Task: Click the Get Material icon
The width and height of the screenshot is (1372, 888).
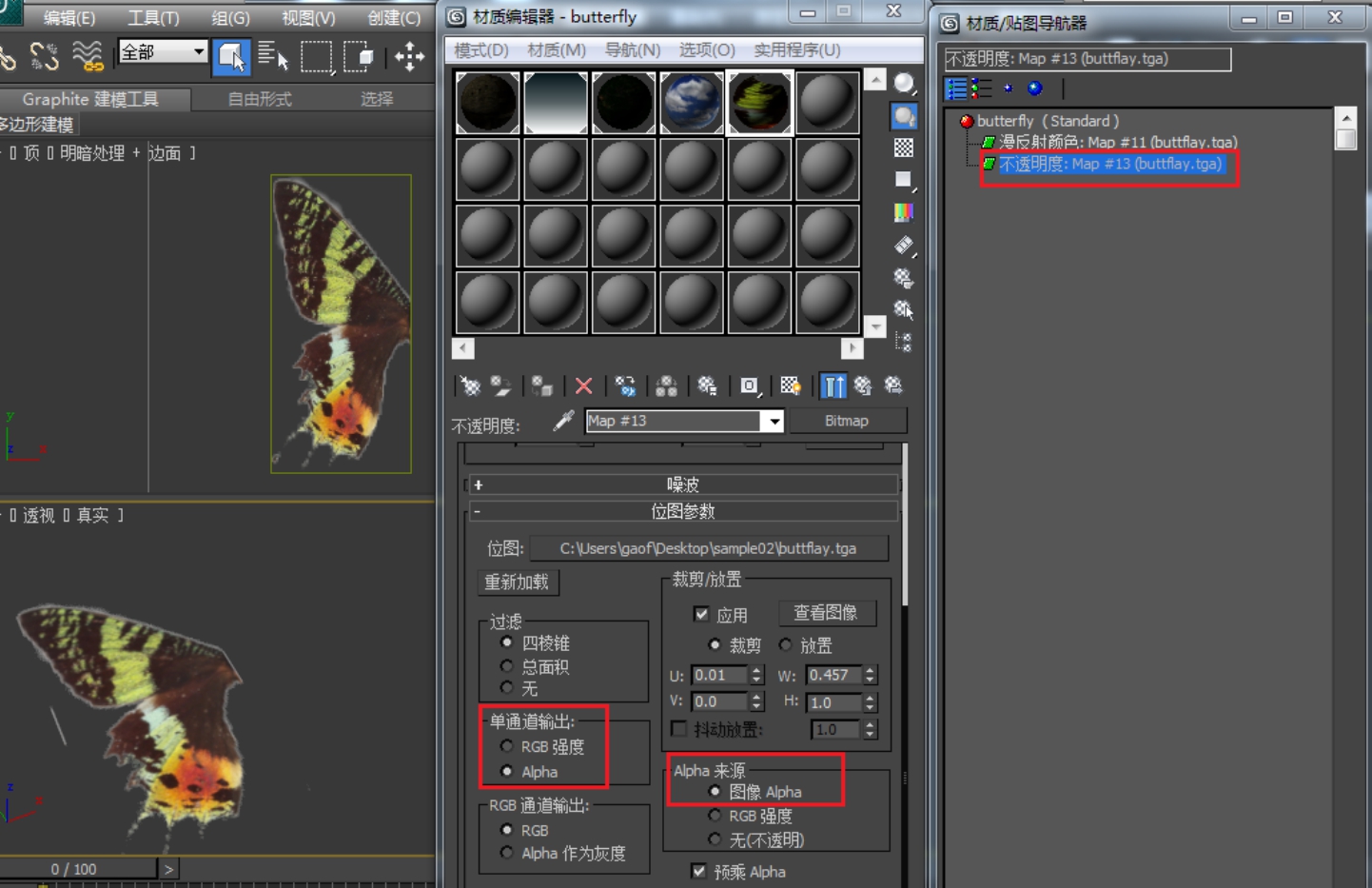Action: point(470,385)
